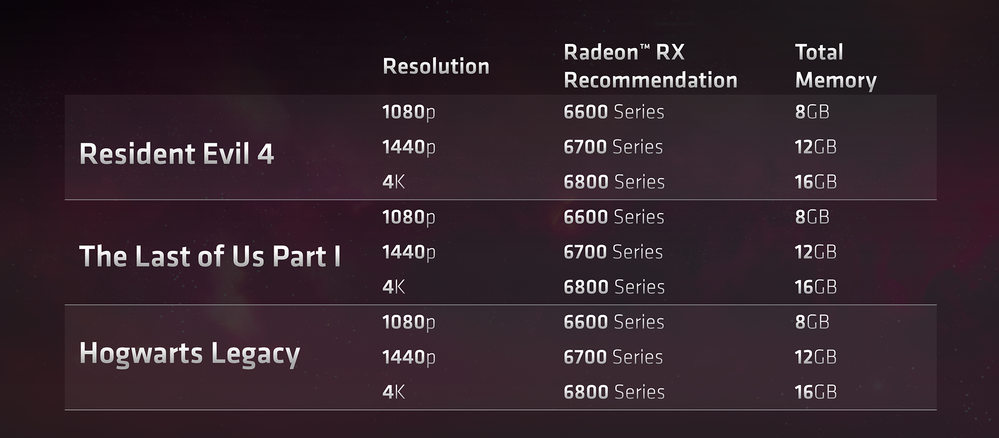Click the Resolution column header
The image size is (999, 438).
[x=436, y=67]
